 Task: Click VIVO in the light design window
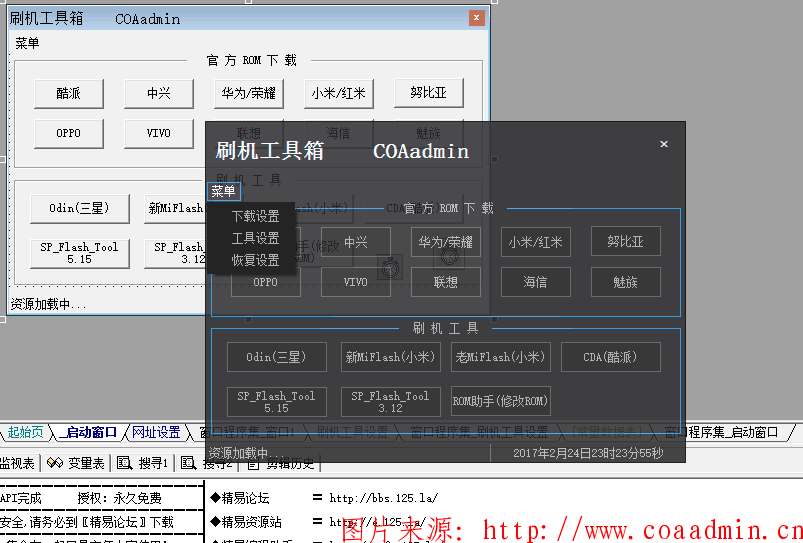coord(159,133)
